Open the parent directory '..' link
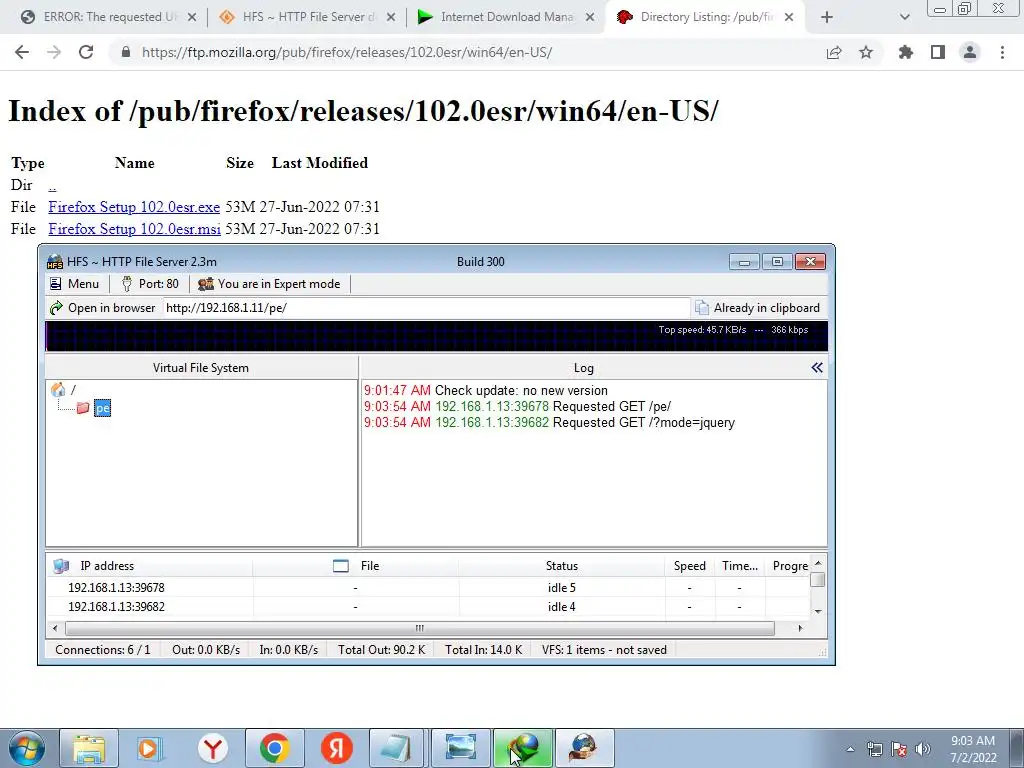The width and height of the screenshot is (1024, 768). pyautogui.click(x=52, y=185)
